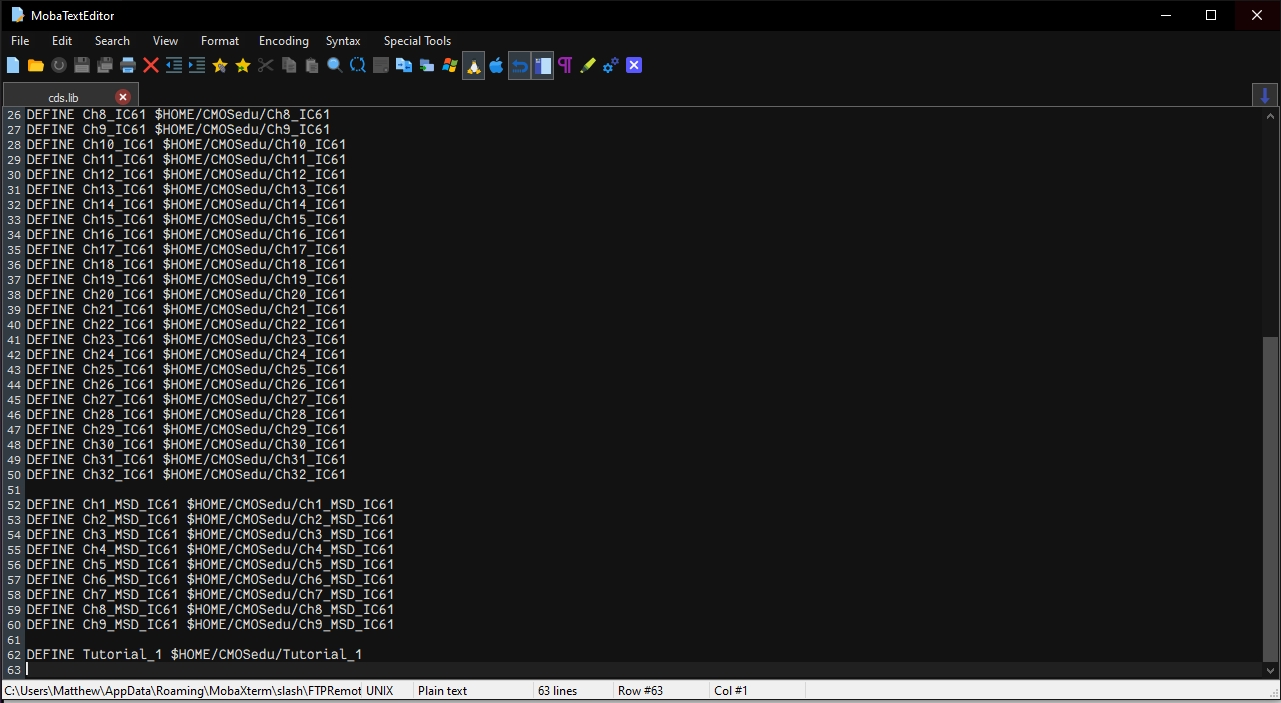Print the document via printer icon
This screenshot has height=703, width=1281.
pos(128,66)
